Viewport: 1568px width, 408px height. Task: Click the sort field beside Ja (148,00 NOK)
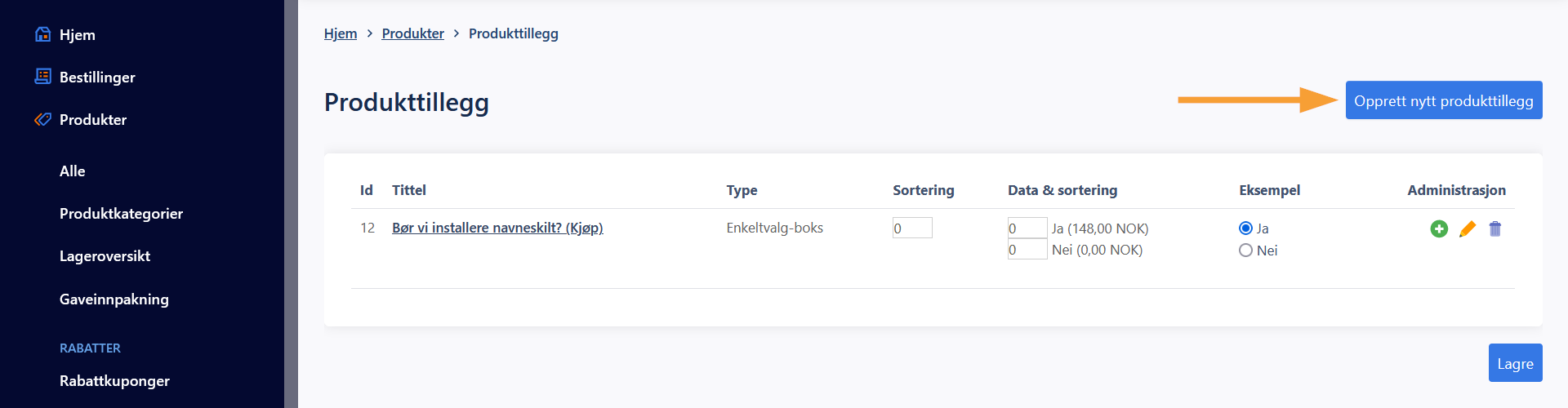(x=1027, y=228)
